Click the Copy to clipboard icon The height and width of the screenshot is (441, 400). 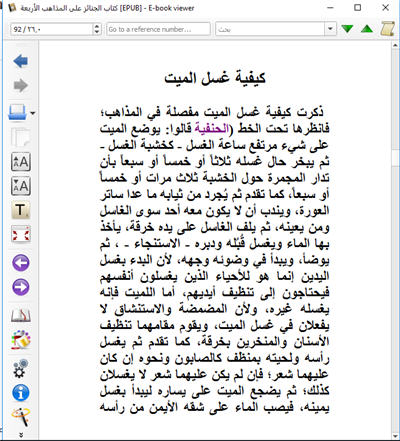point(21,137)
